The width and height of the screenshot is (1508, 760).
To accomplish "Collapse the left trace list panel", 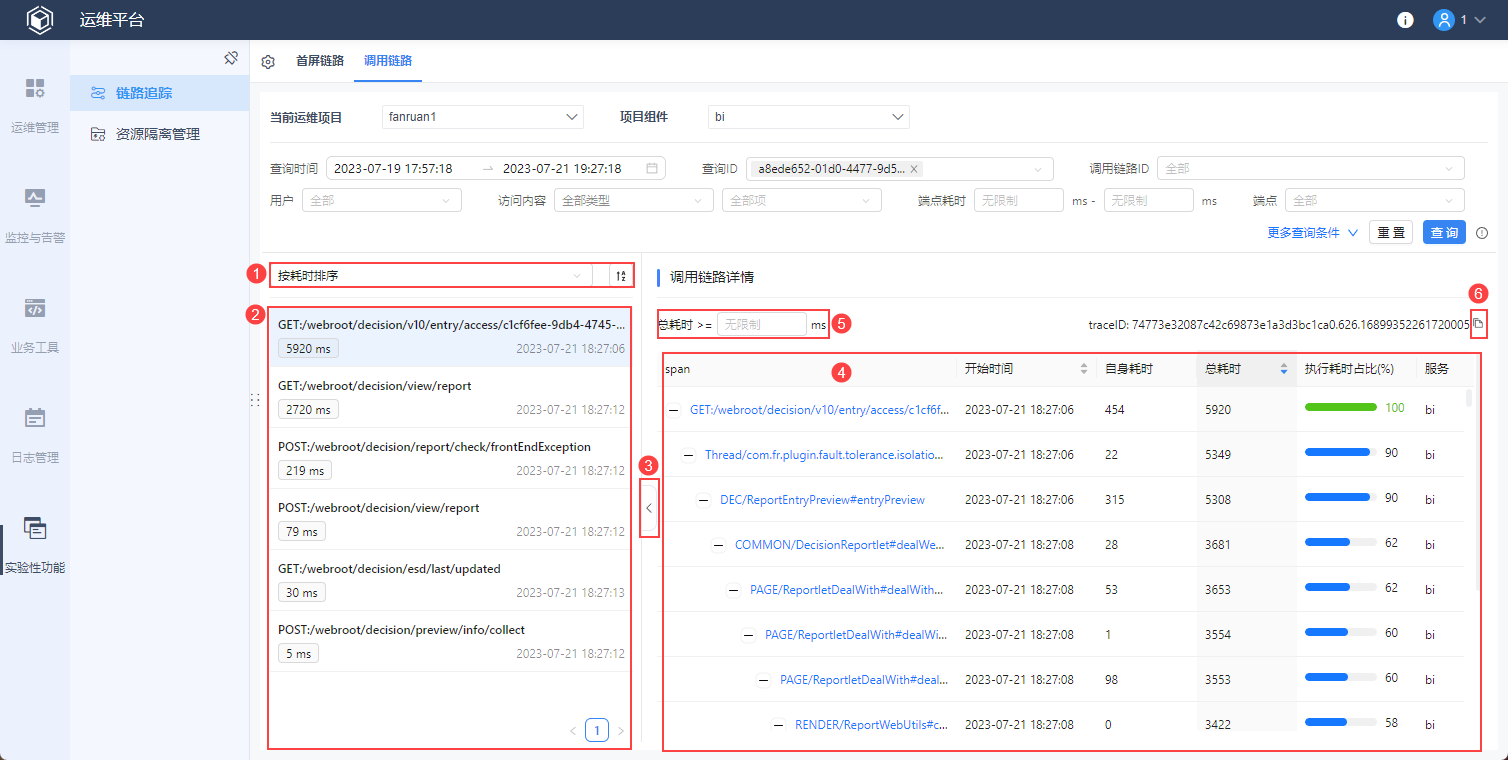I will 649,508.
